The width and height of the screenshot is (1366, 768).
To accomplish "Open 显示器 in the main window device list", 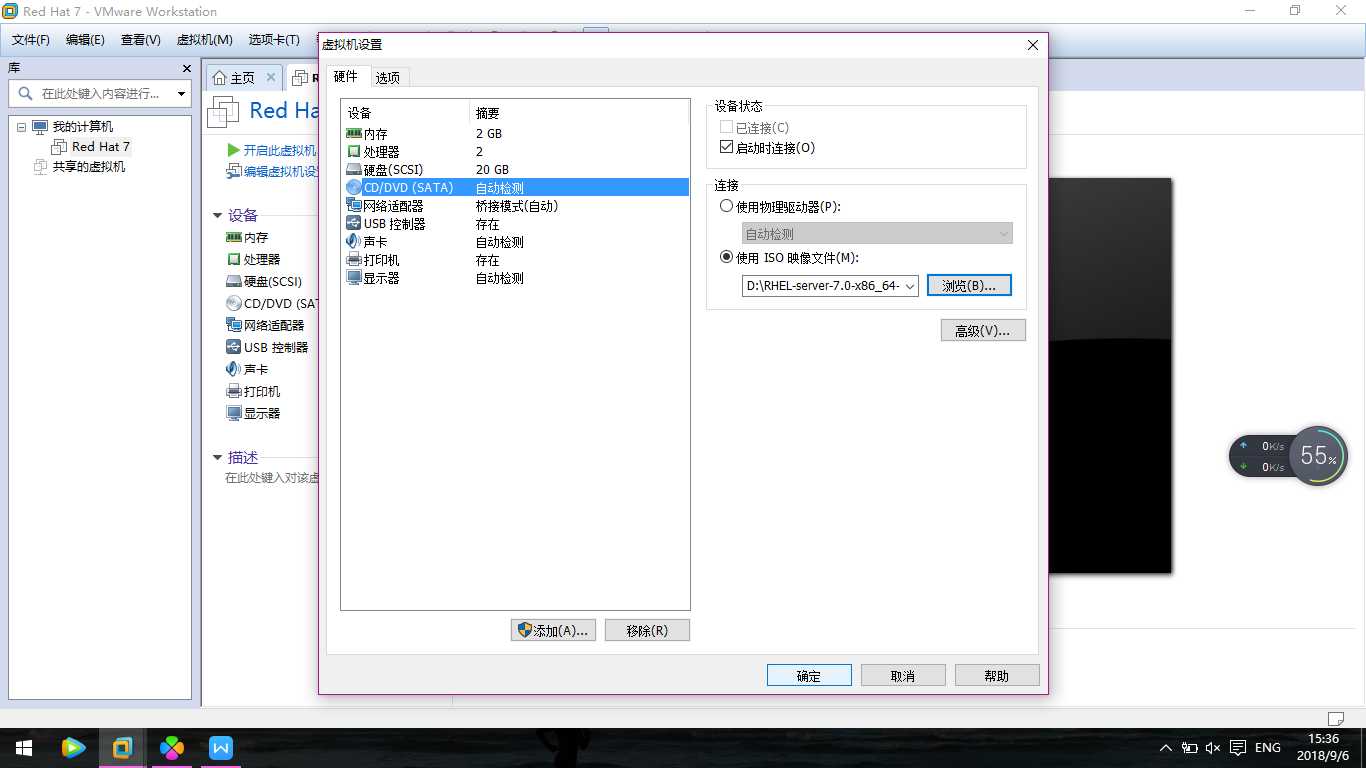I will coord(253,414).
